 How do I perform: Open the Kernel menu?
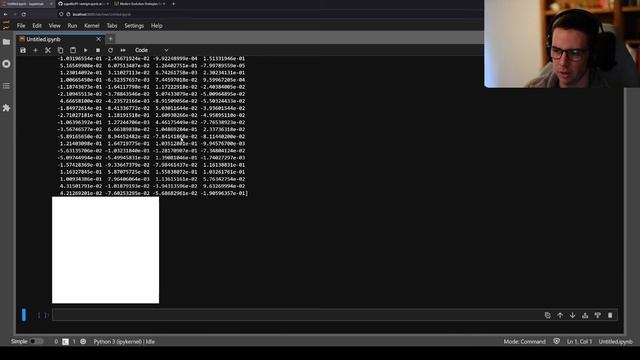91,26
